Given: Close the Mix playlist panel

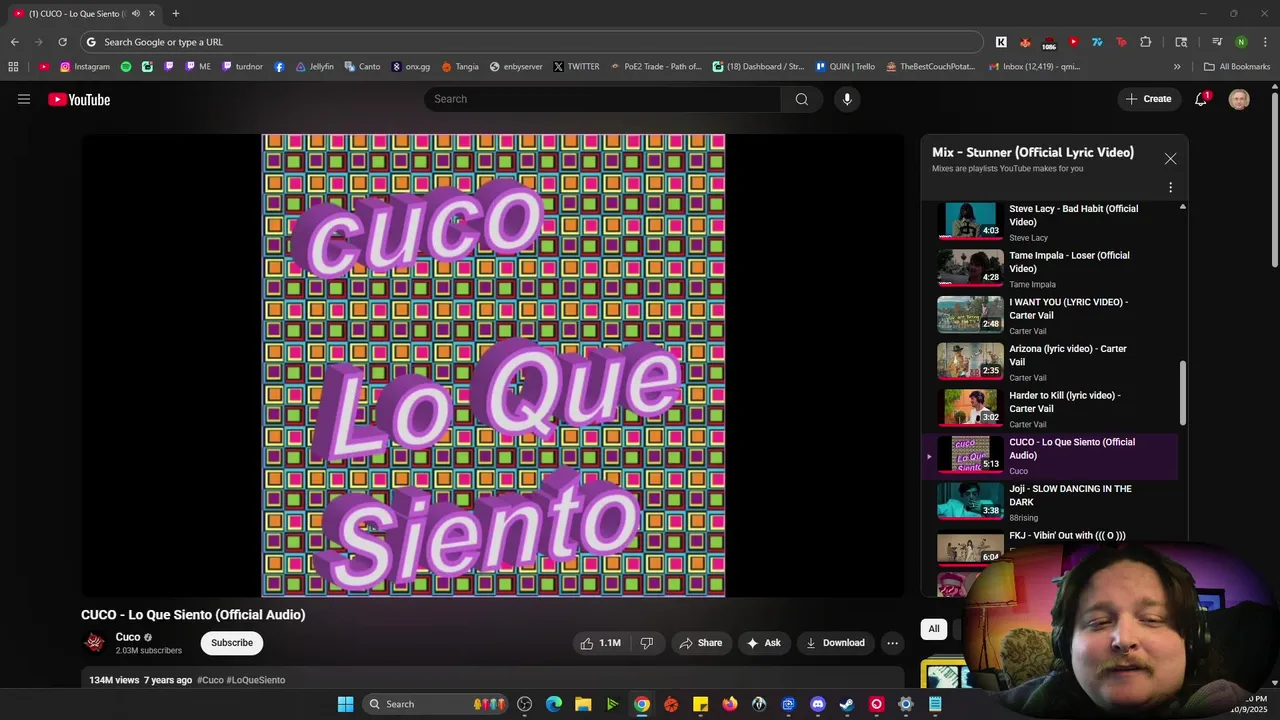Looking at the screenshot, I should point(1170,158).
